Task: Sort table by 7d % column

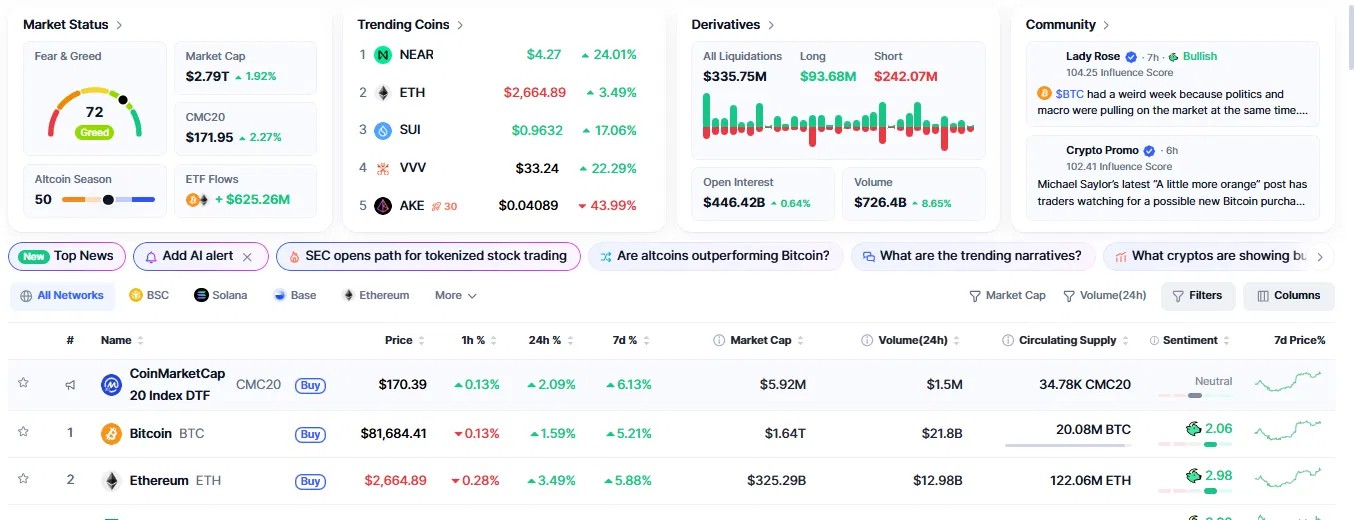Action: click(x=630, y=341)
